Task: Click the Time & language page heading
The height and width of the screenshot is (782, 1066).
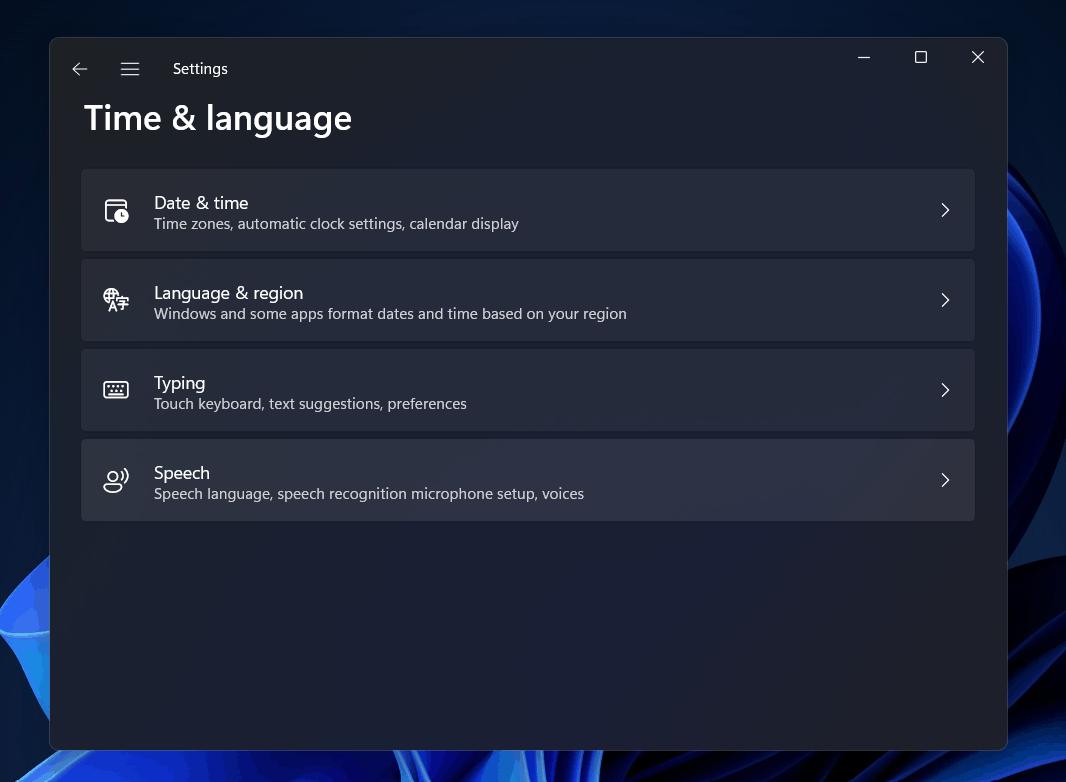Action: tap(218, 118)
